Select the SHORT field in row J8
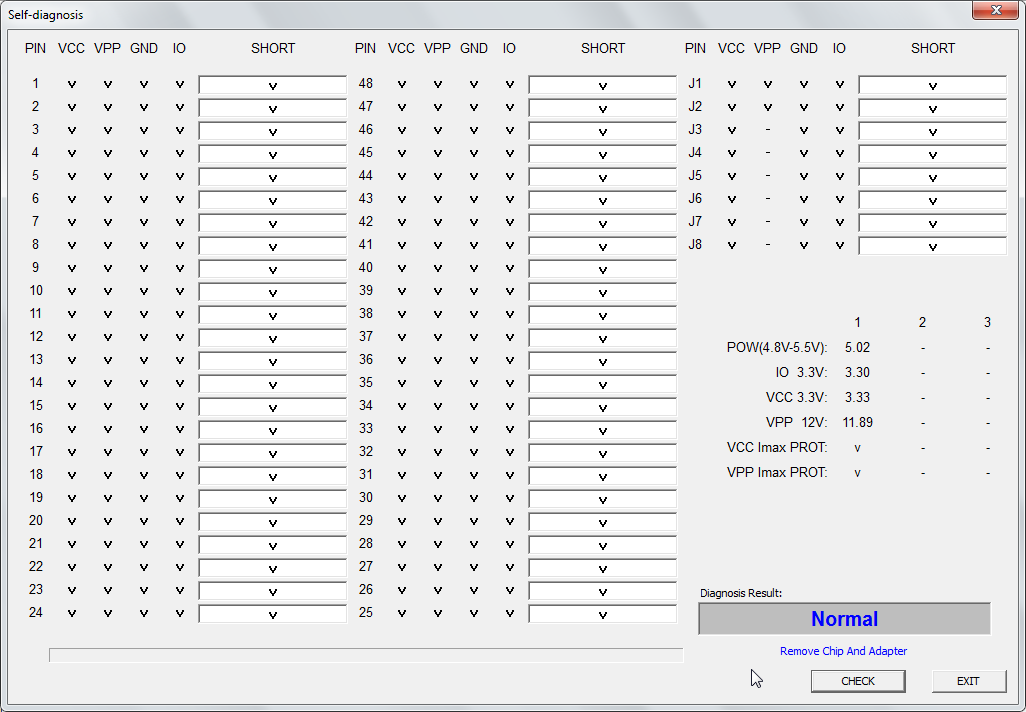This screenshot has height=712, width=1026. coord(932,246)
